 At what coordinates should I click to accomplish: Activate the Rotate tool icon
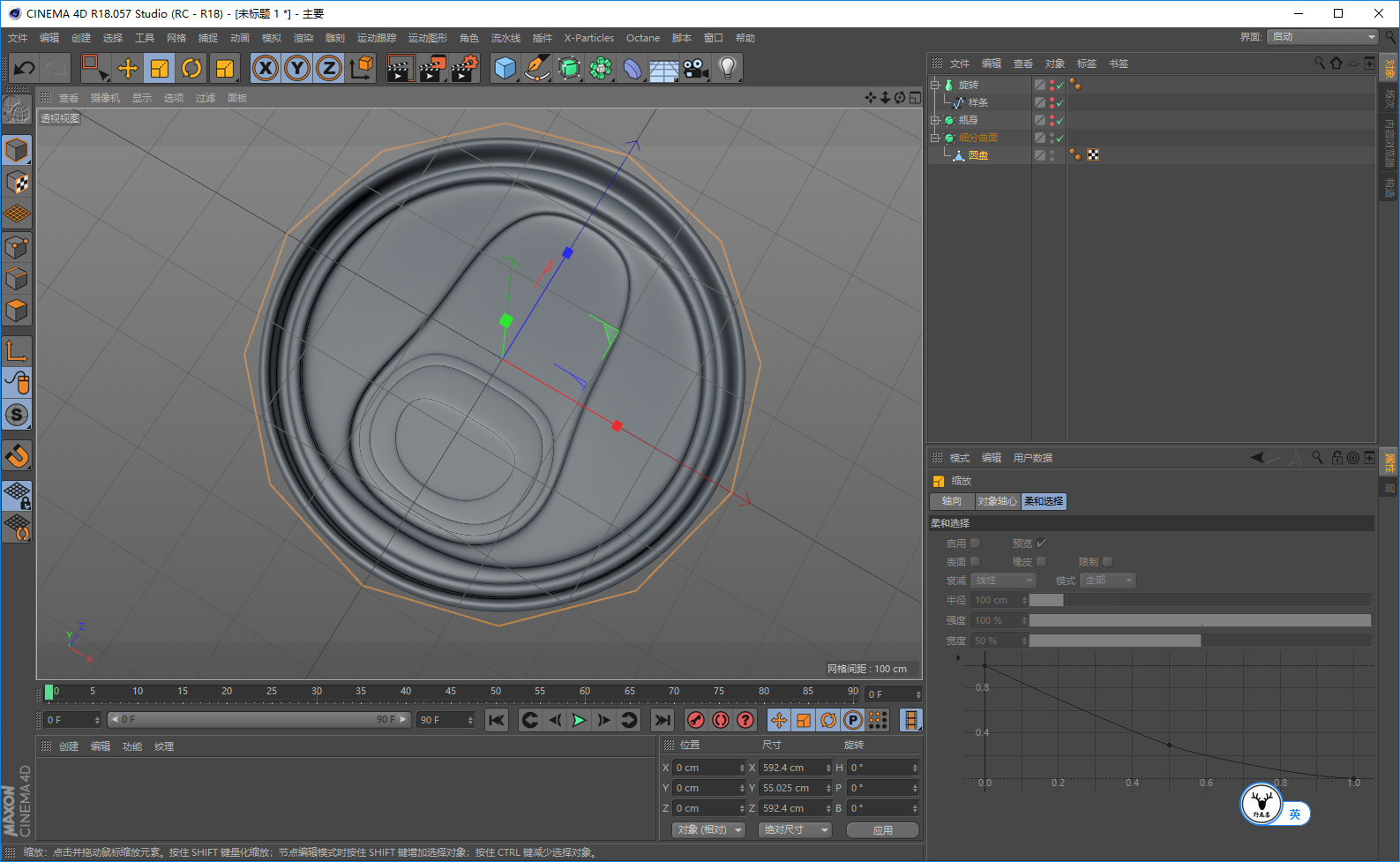tap(191, 68)
